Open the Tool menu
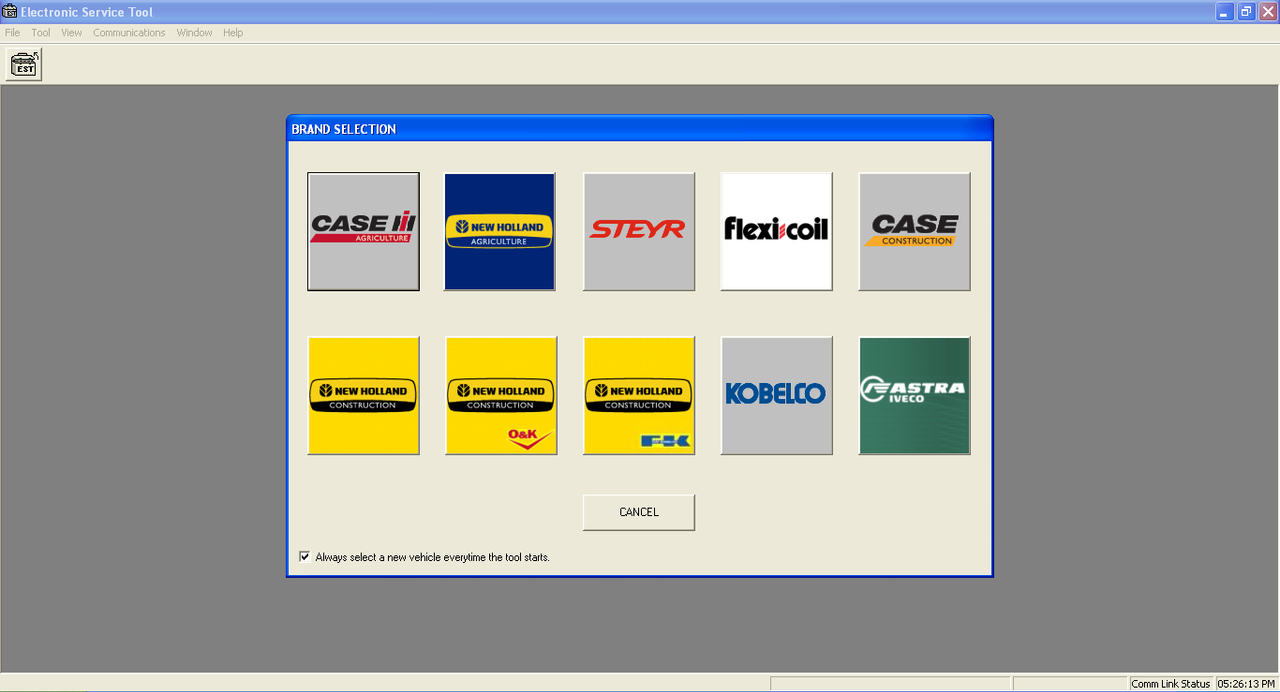Screen dimensions: 1280x692 pyautogui.click(x=41, y=33)
